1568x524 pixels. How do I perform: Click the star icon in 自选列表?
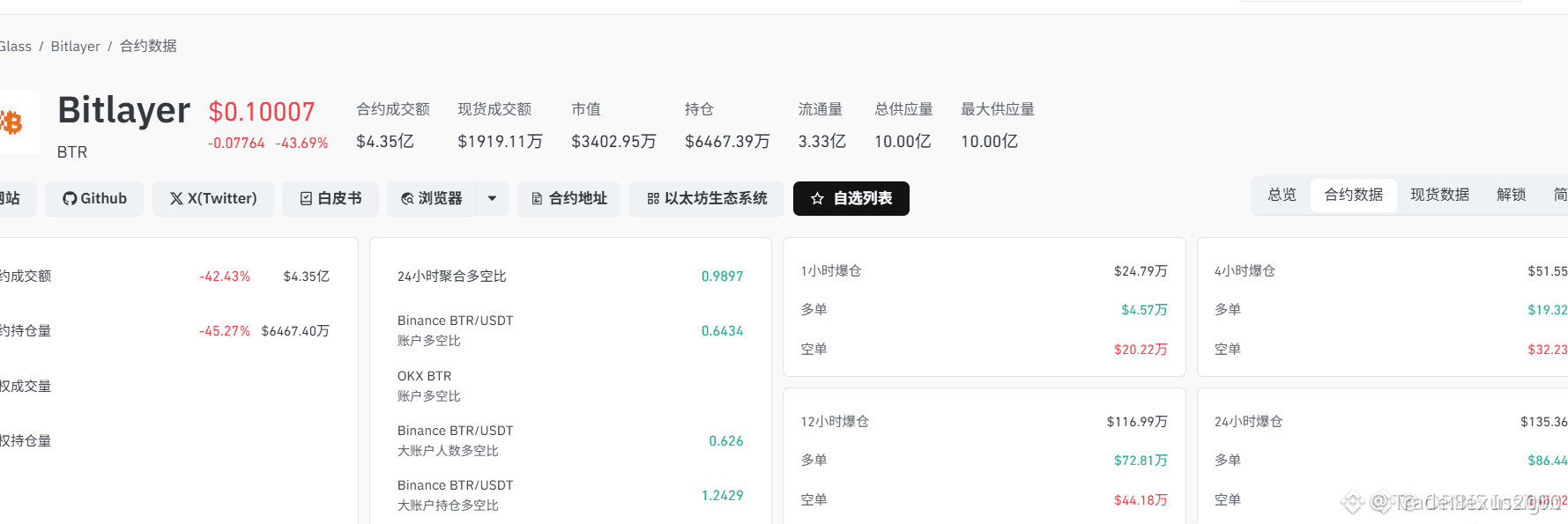817,199
